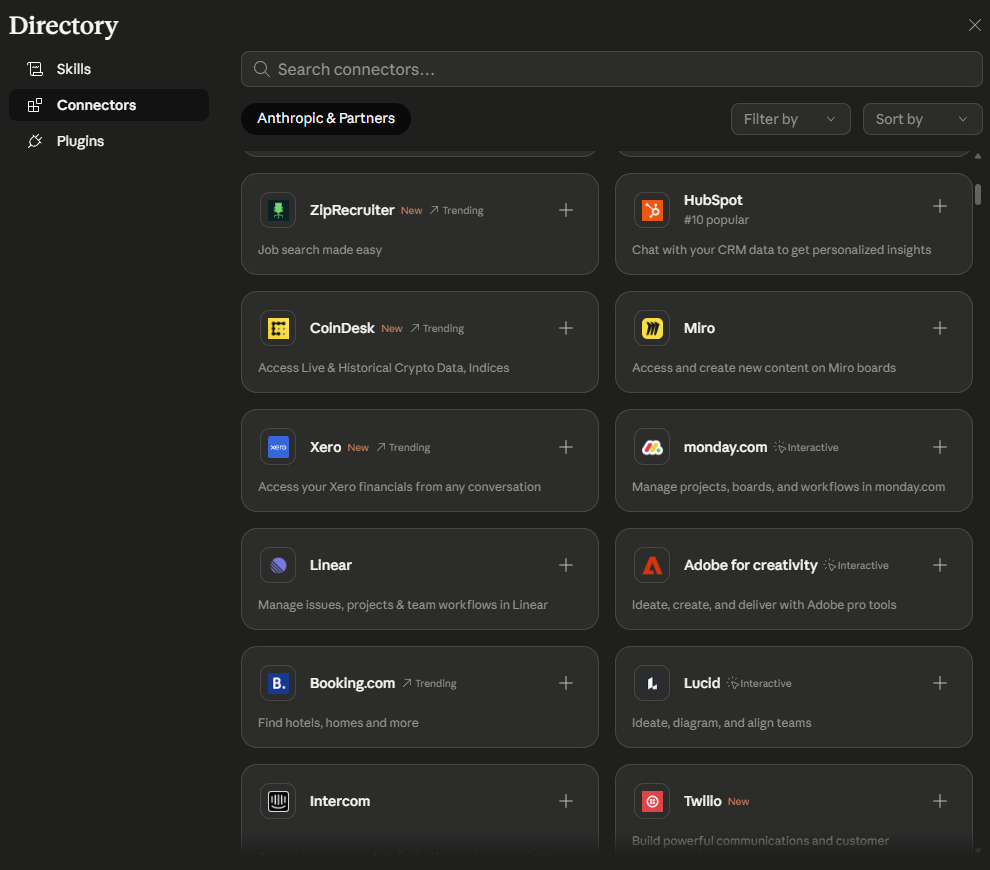Screen dimensions: 990x870
Task: Open the ZipRecruiter connector title
Action: pyautogui.click(x=352, y=210)
